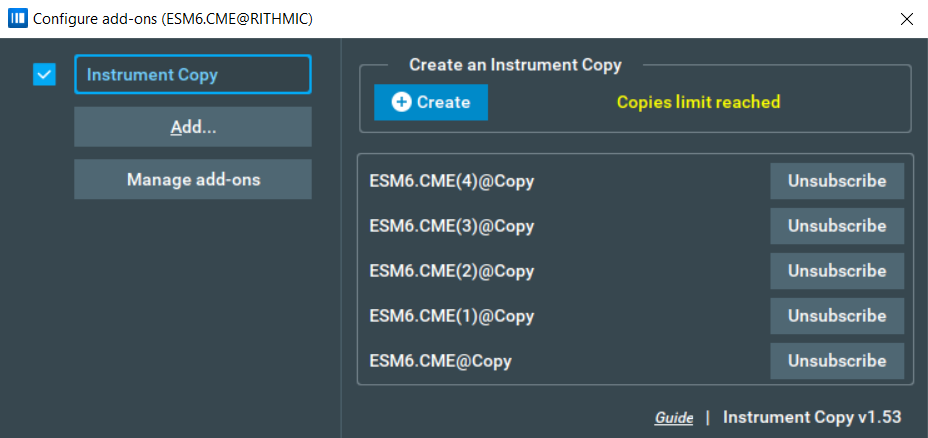Open the Guide link
928x438 pixels.
pos(674,418)
